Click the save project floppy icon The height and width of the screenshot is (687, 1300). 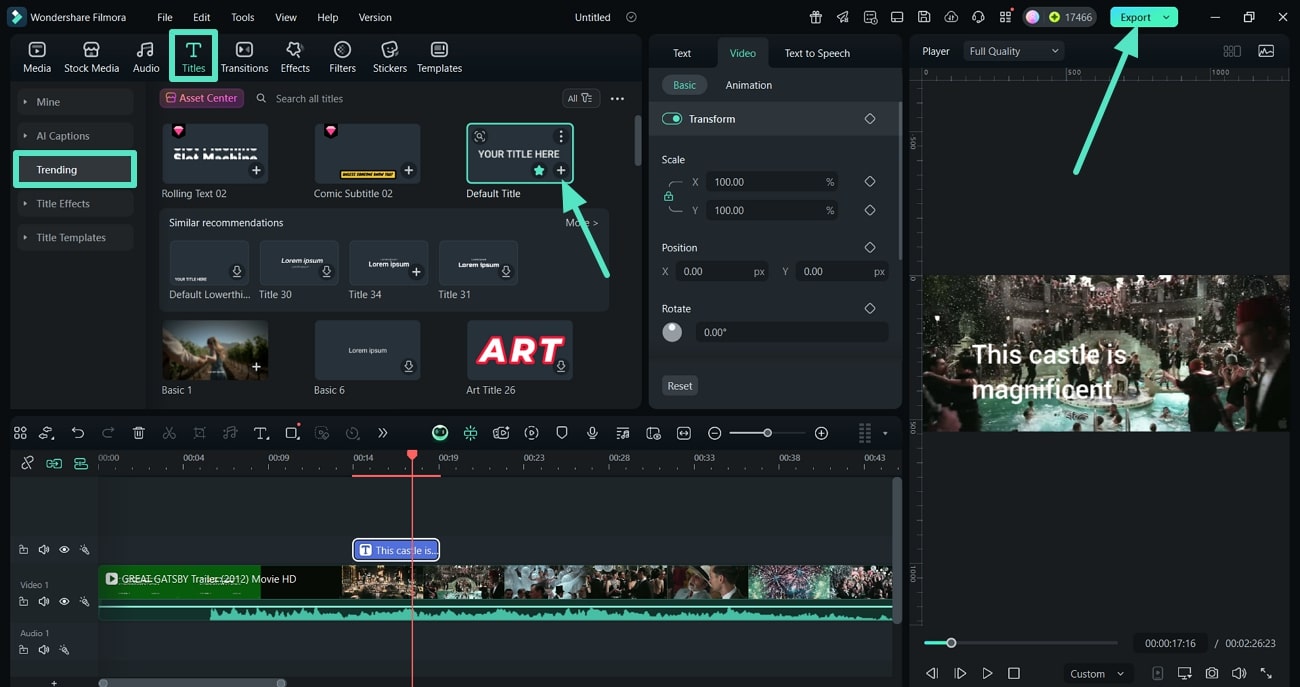[x=924, y=17]
